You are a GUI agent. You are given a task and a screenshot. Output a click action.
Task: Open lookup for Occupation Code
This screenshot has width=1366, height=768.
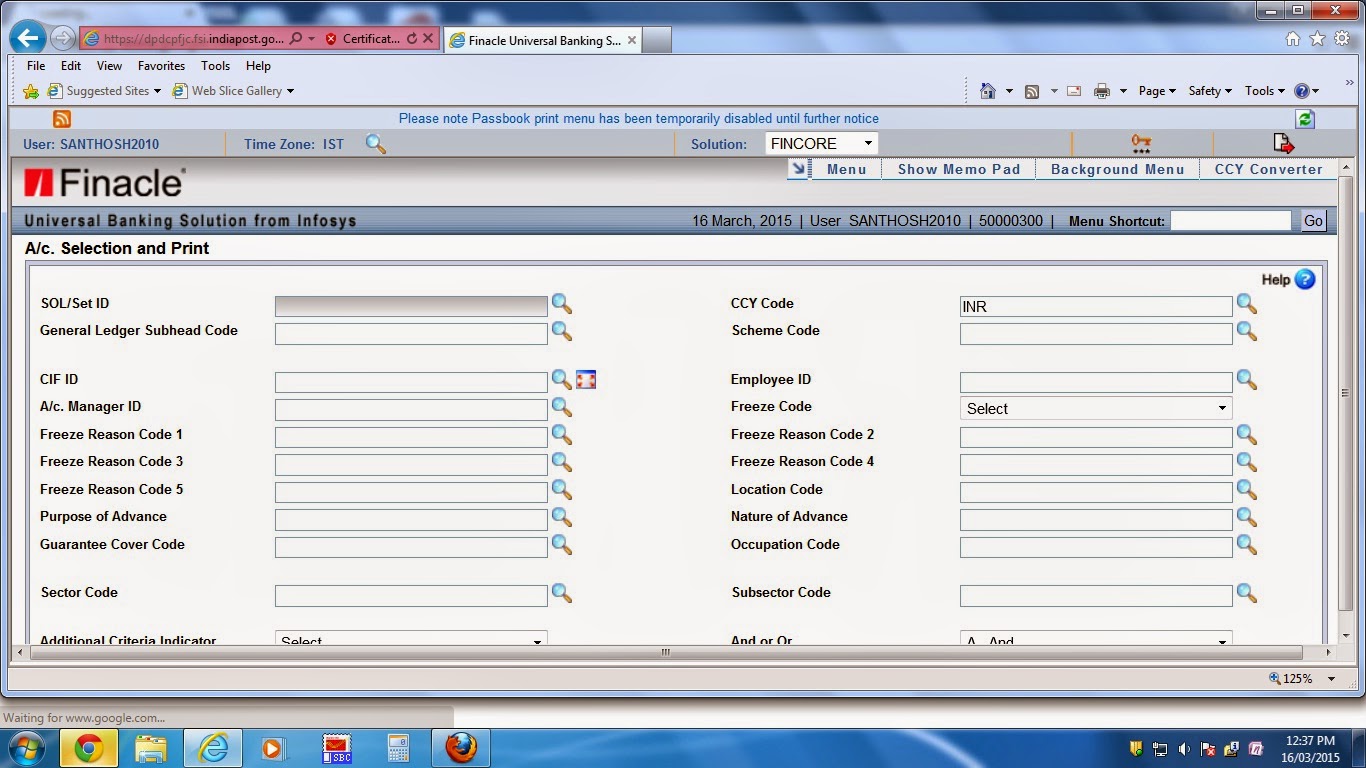(x=1247, y=545)
